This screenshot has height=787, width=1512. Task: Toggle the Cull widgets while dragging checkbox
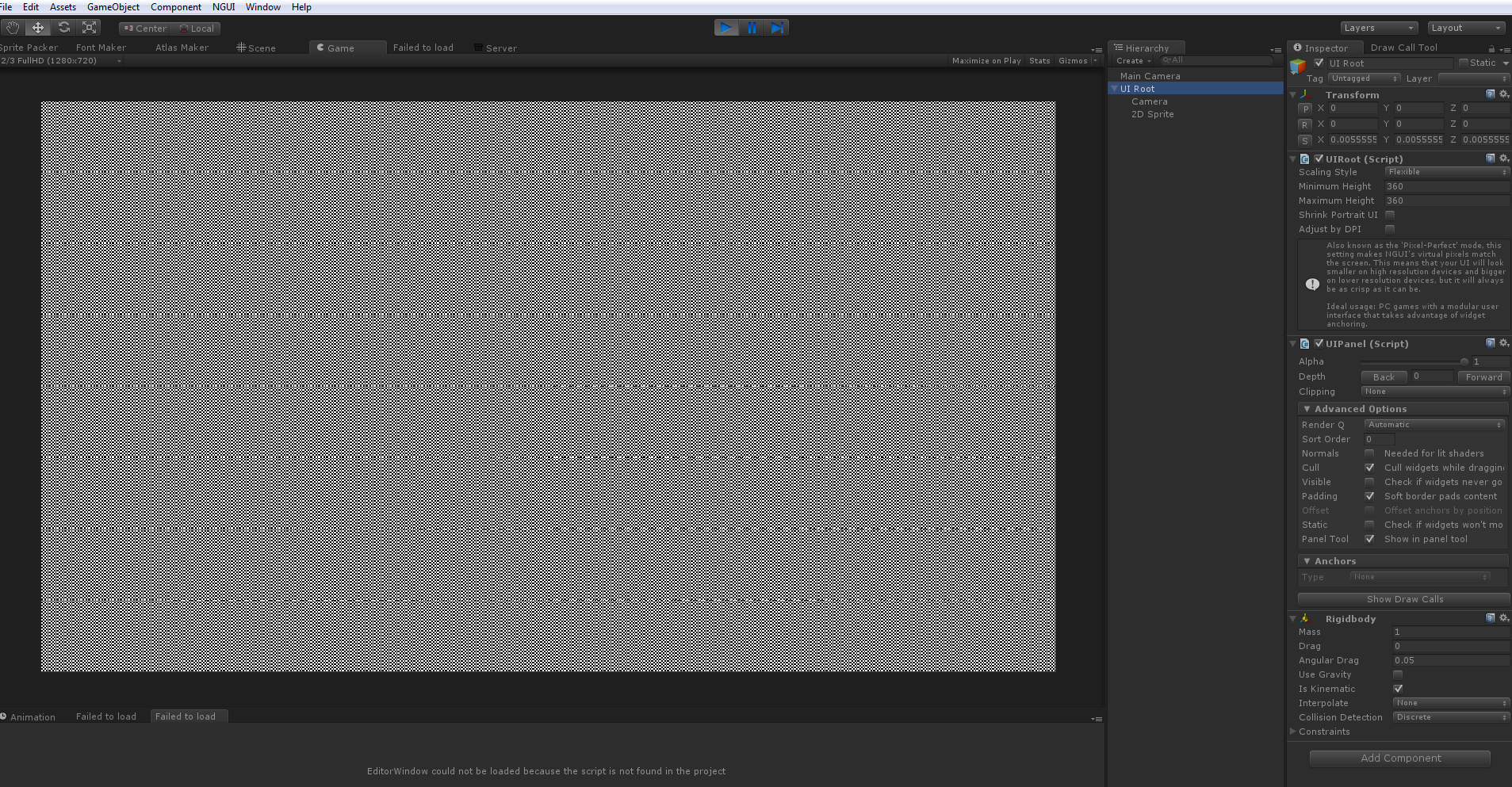click(x=1369, y=468)
